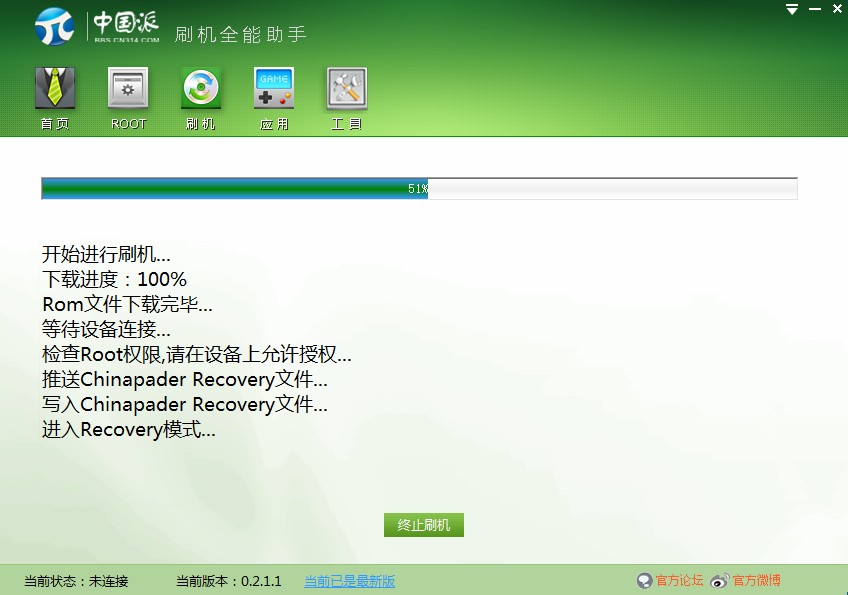Click the 进入Recovery模式... log line

coord(129,429)
